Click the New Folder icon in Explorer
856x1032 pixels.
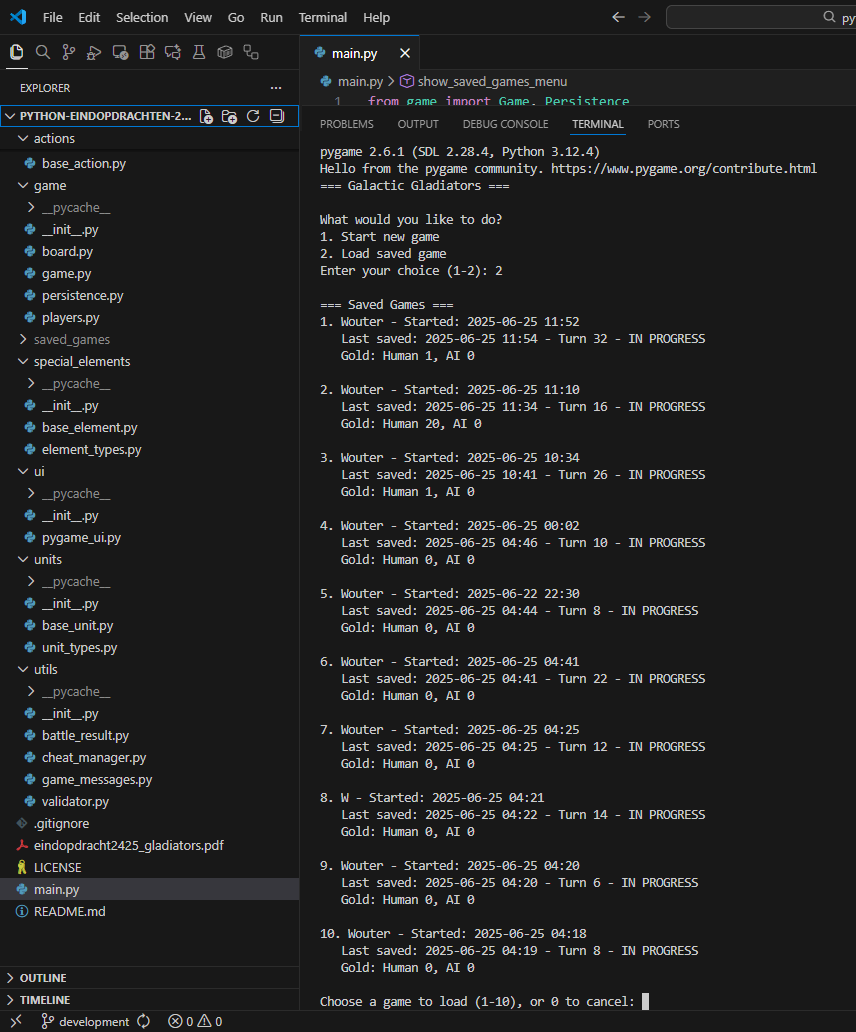coord(230,116)
